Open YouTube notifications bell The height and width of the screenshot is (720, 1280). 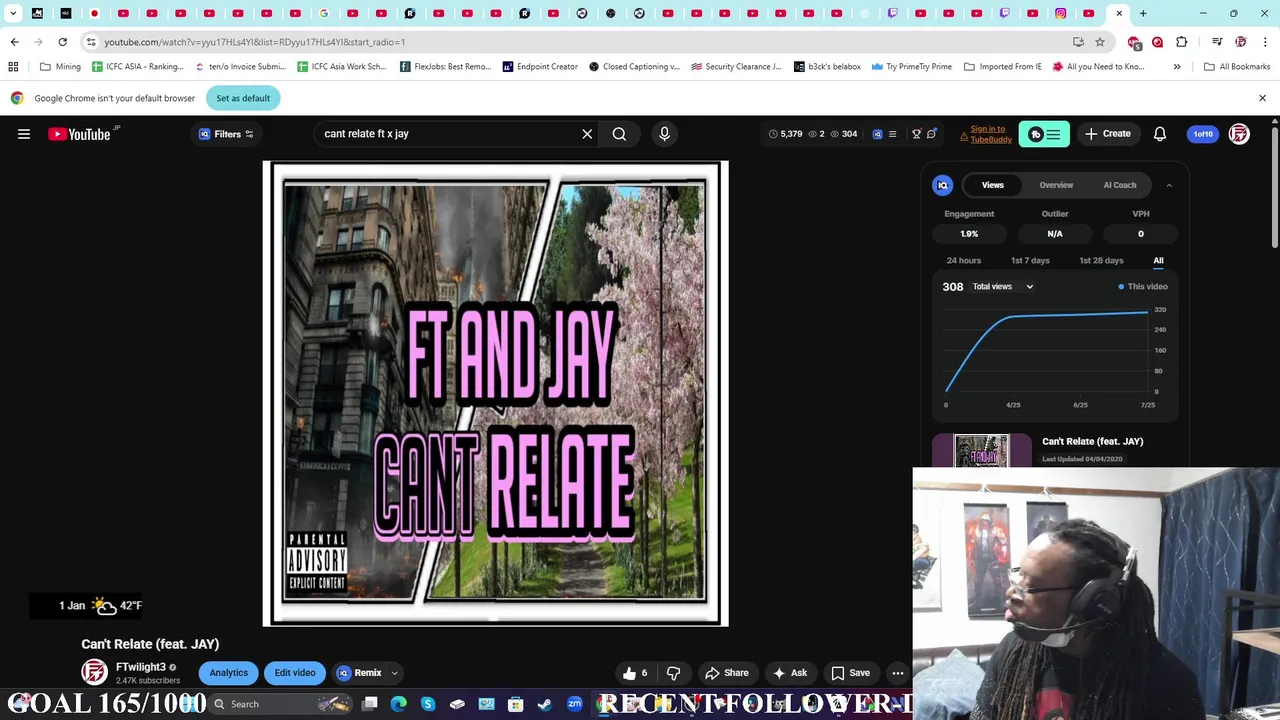tap(1160, 134)
